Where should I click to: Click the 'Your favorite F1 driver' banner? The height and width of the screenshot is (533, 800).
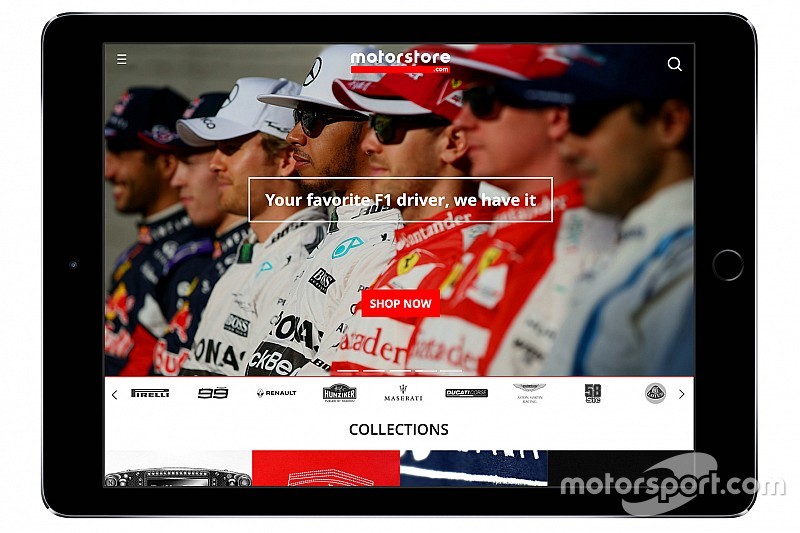click(401, 200)
